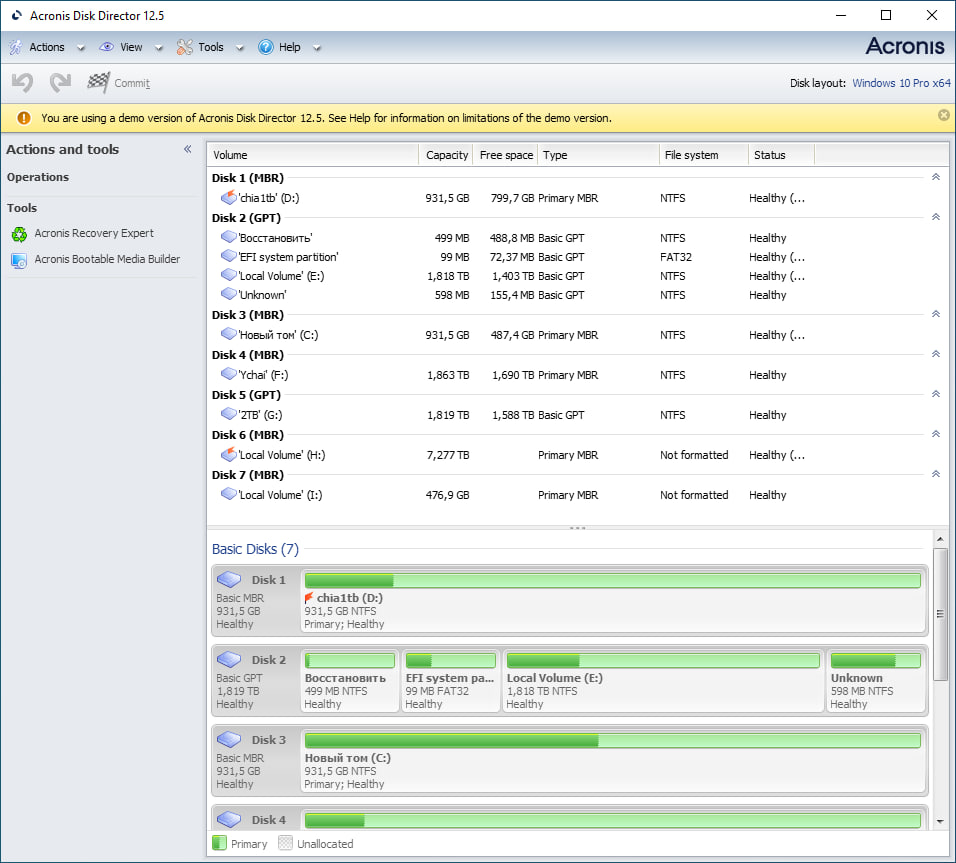Select the Новый том (C:) usage bar
Screen dimensions: 956x863
point(613,740)
